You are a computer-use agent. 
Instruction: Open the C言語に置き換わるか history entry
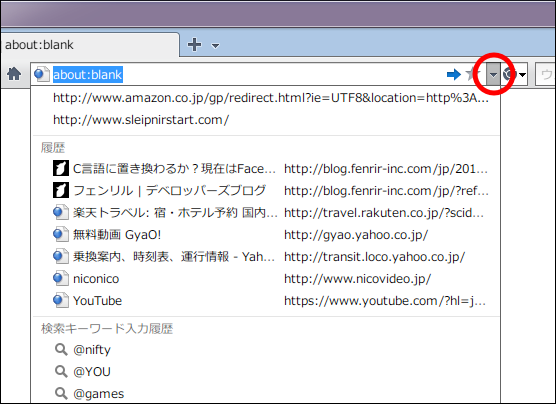(266, 168)
